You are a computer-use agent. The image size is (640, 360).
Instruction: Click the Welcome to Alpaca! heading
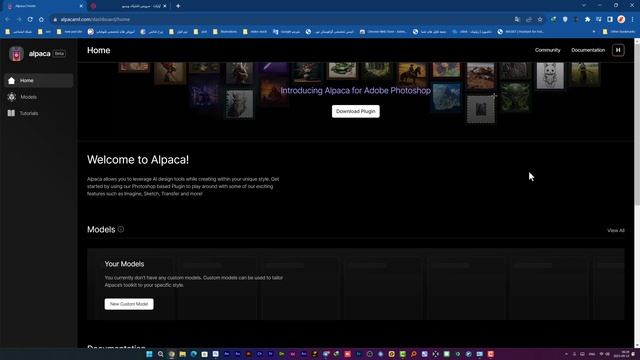(x=138, y=160)
